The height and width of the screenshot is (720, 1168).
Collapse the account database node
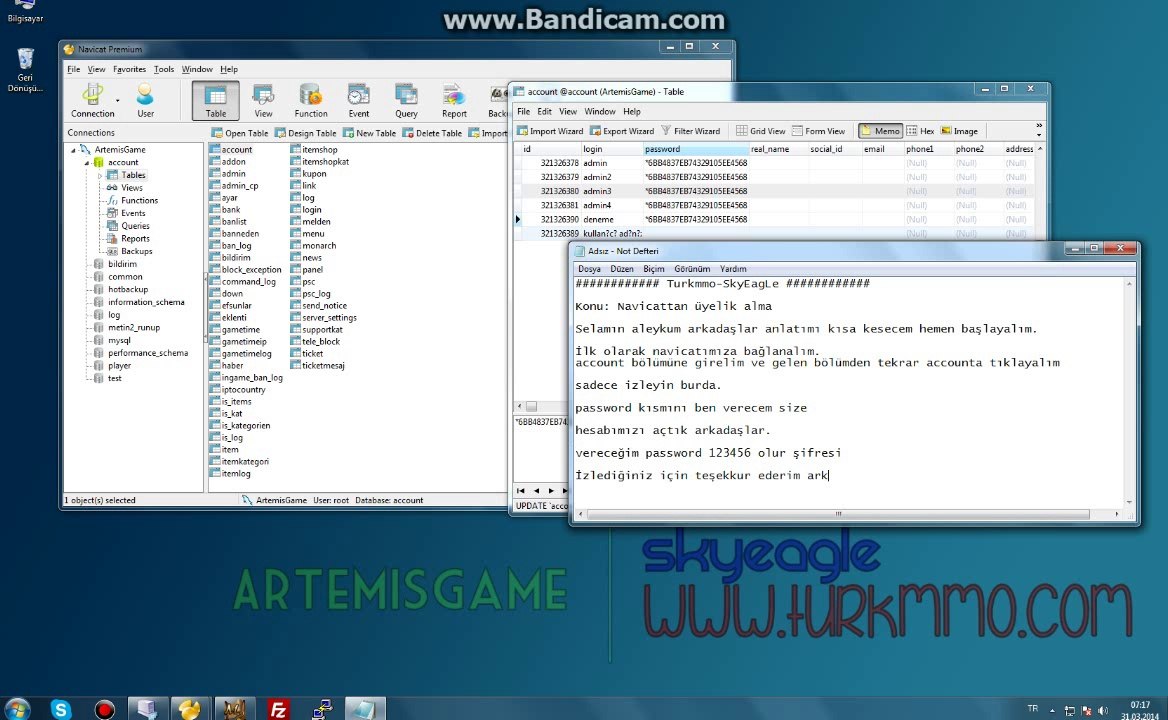[x=86, y=162]
